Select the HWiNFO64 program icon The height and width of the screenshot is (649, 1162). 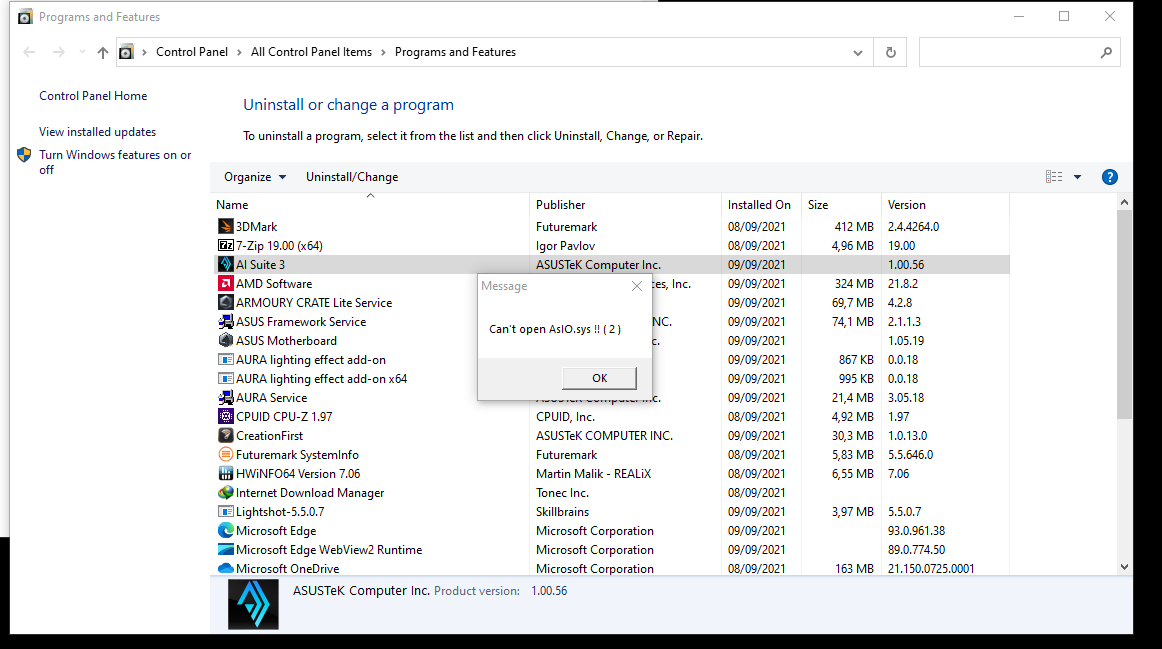226,473
